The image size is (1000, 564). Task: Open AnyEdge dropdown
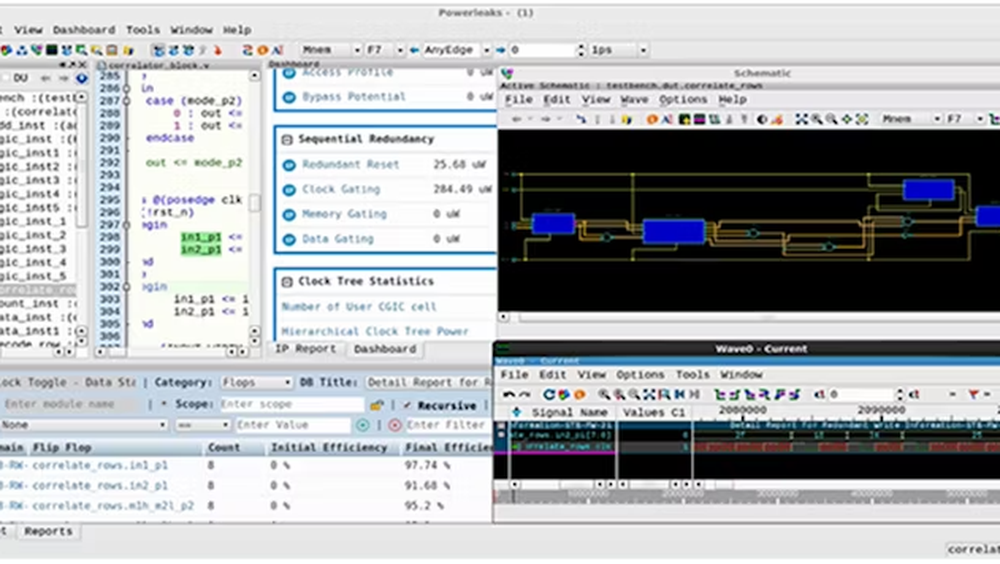coord(455,50)
